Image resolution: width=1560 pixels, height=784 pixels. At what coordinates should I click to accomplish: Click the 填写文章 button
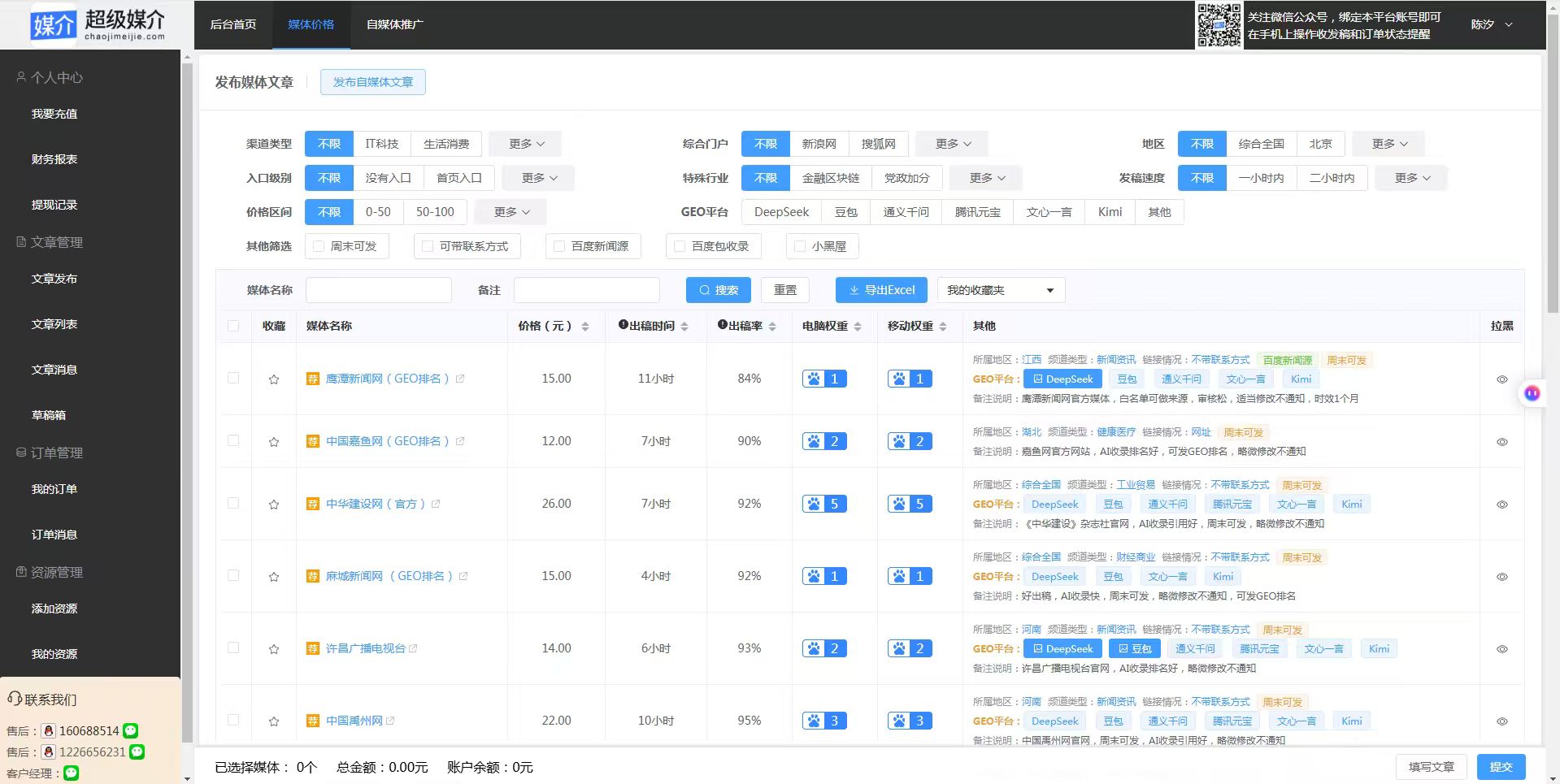pos(1432,767)
